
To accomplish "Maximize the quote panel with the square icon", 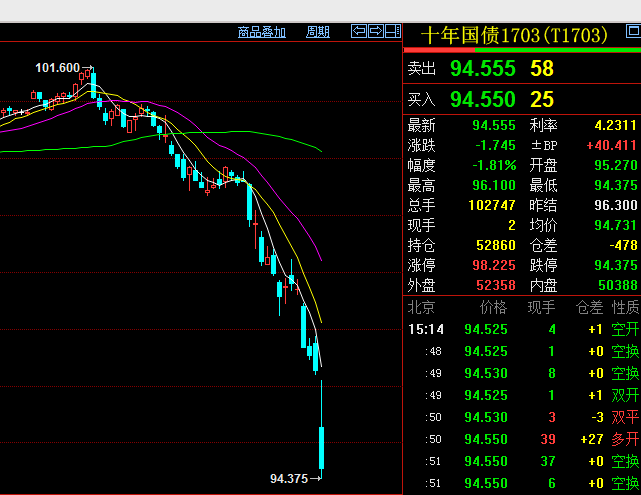I will 633,31.
